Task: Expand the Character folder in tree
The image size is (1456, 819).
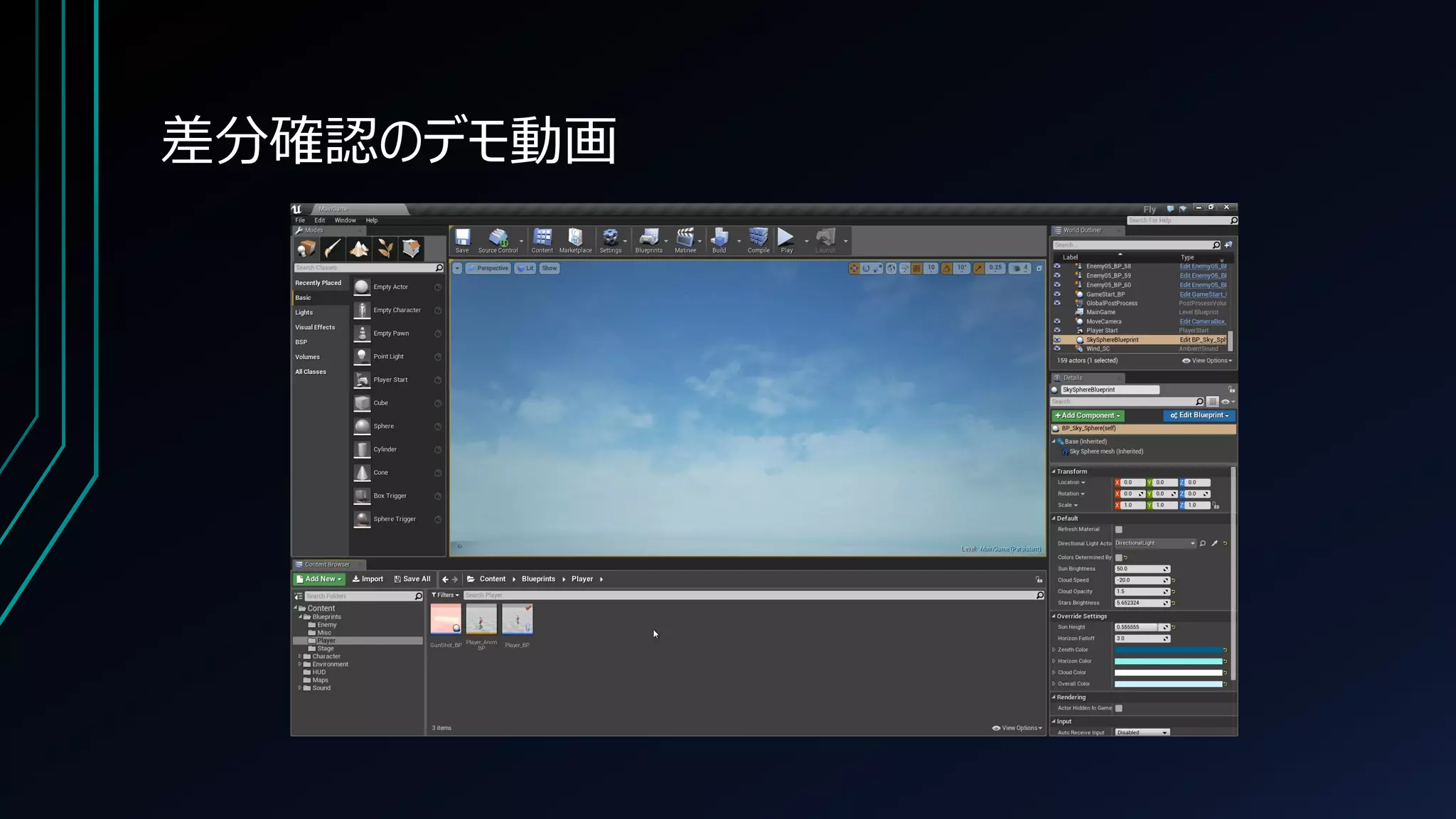Action: coord(300,657)
